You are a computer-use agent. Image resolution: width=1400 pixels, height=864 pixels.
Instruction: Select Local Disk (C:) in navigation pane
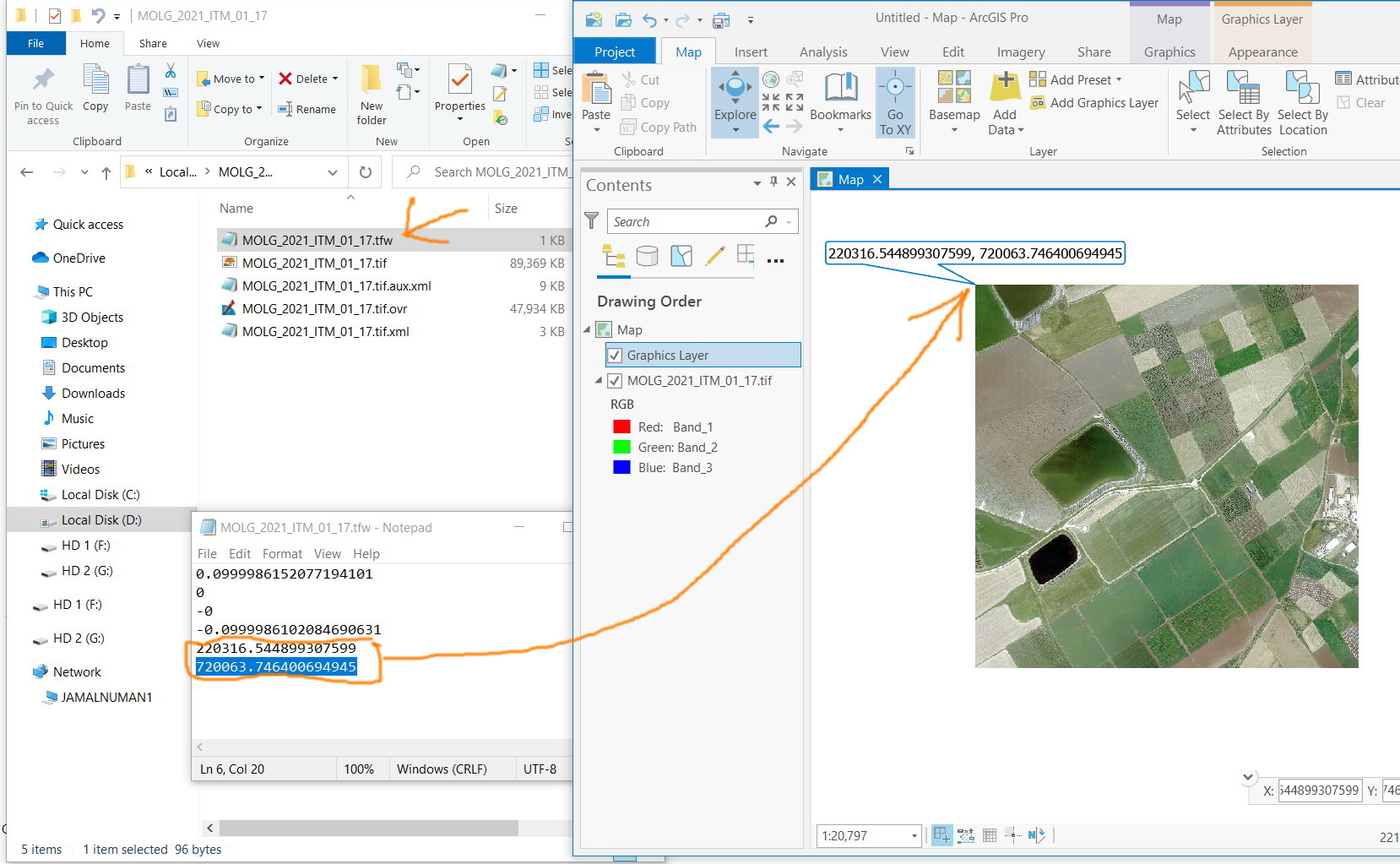coord(100,495)
